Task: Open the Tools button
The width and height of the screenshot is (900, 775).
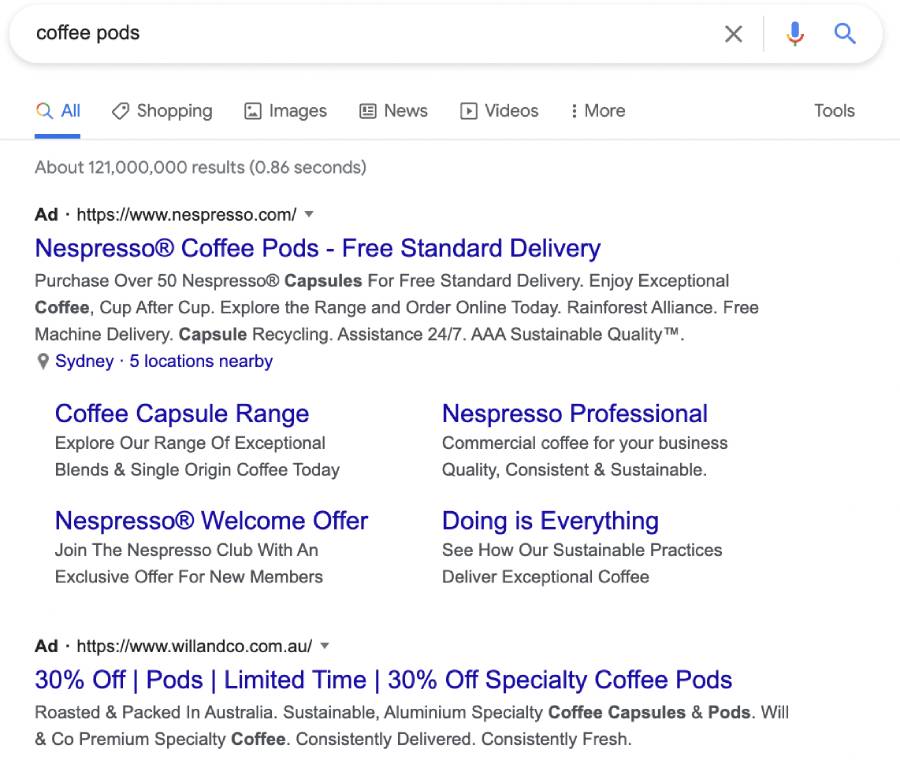Action: (x=834, y=111)
